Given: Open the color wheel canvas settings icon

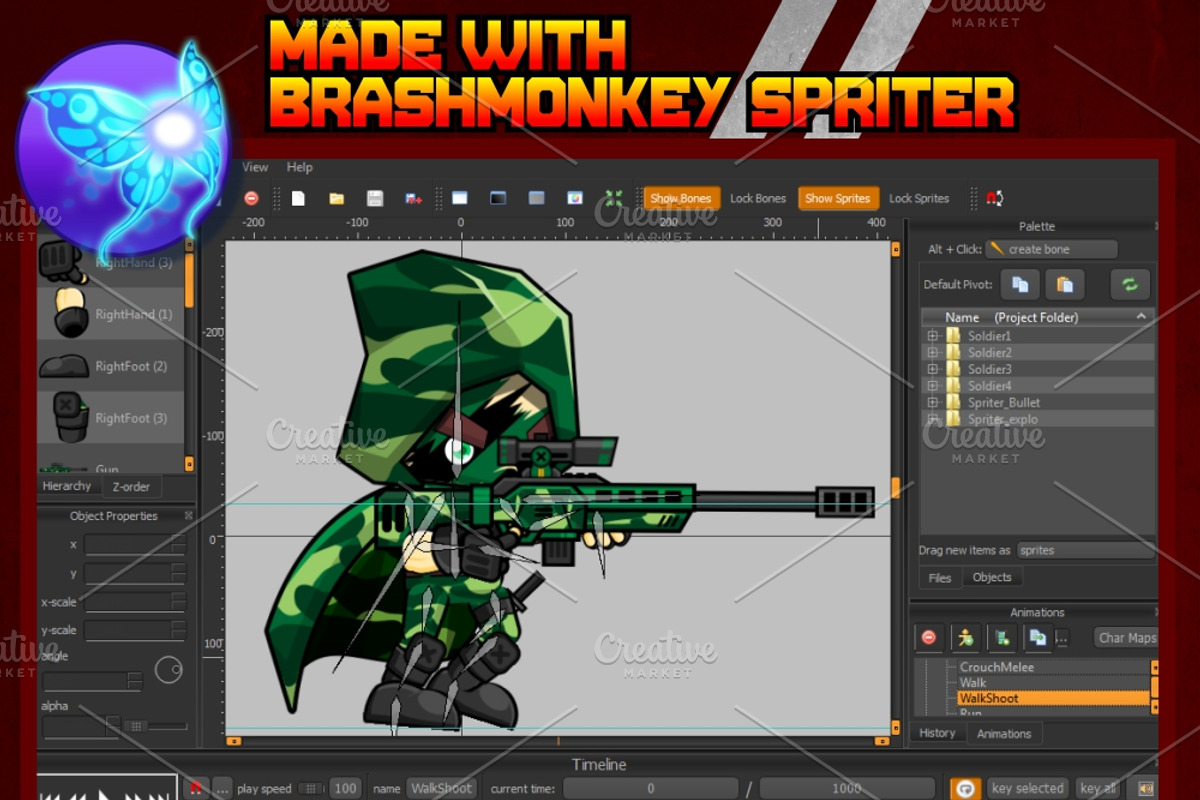Looking at the screenshot, I should (x=575, y=198).
